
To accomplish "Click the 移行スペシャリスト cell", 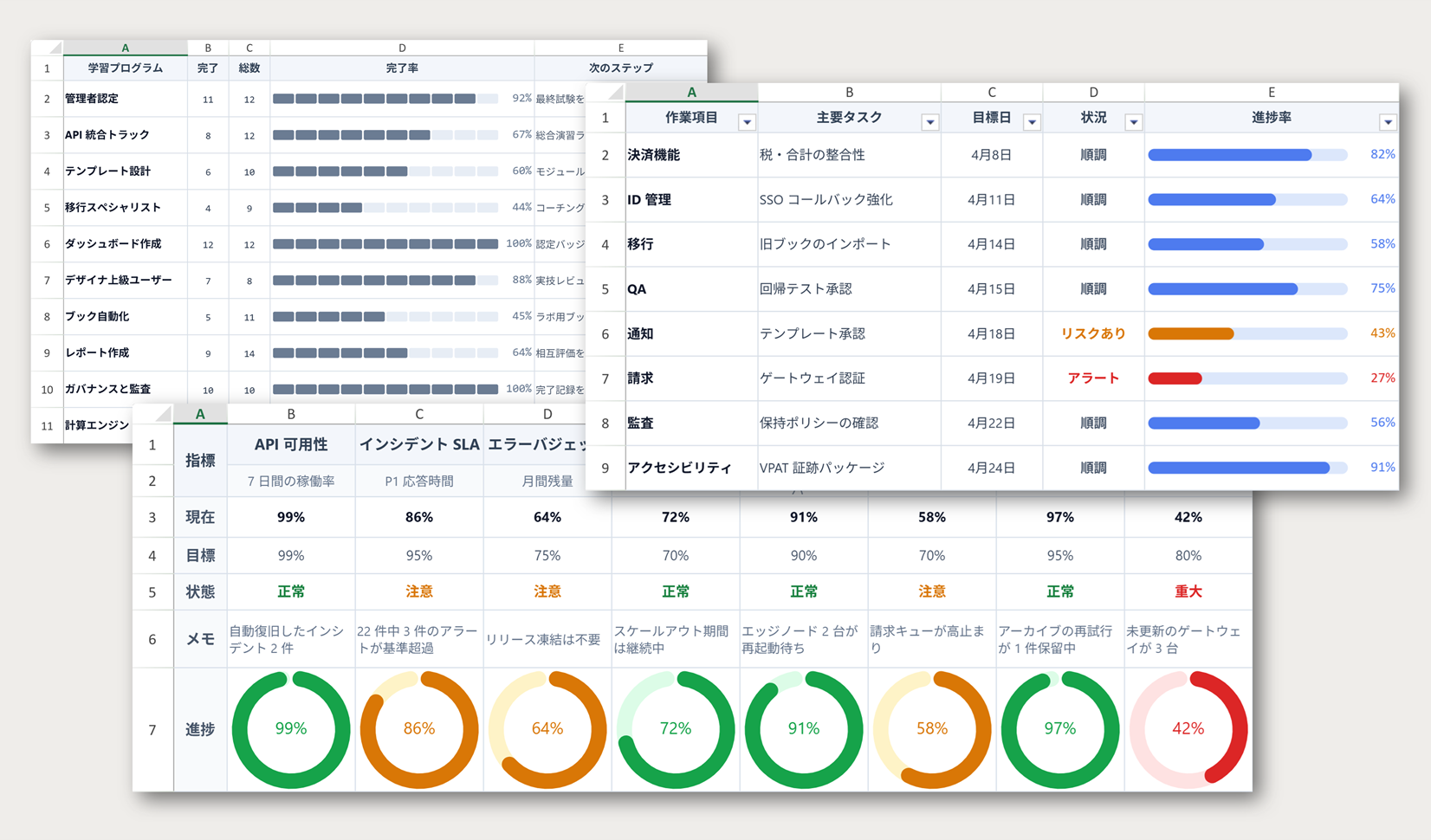I will tap(126, 208).
